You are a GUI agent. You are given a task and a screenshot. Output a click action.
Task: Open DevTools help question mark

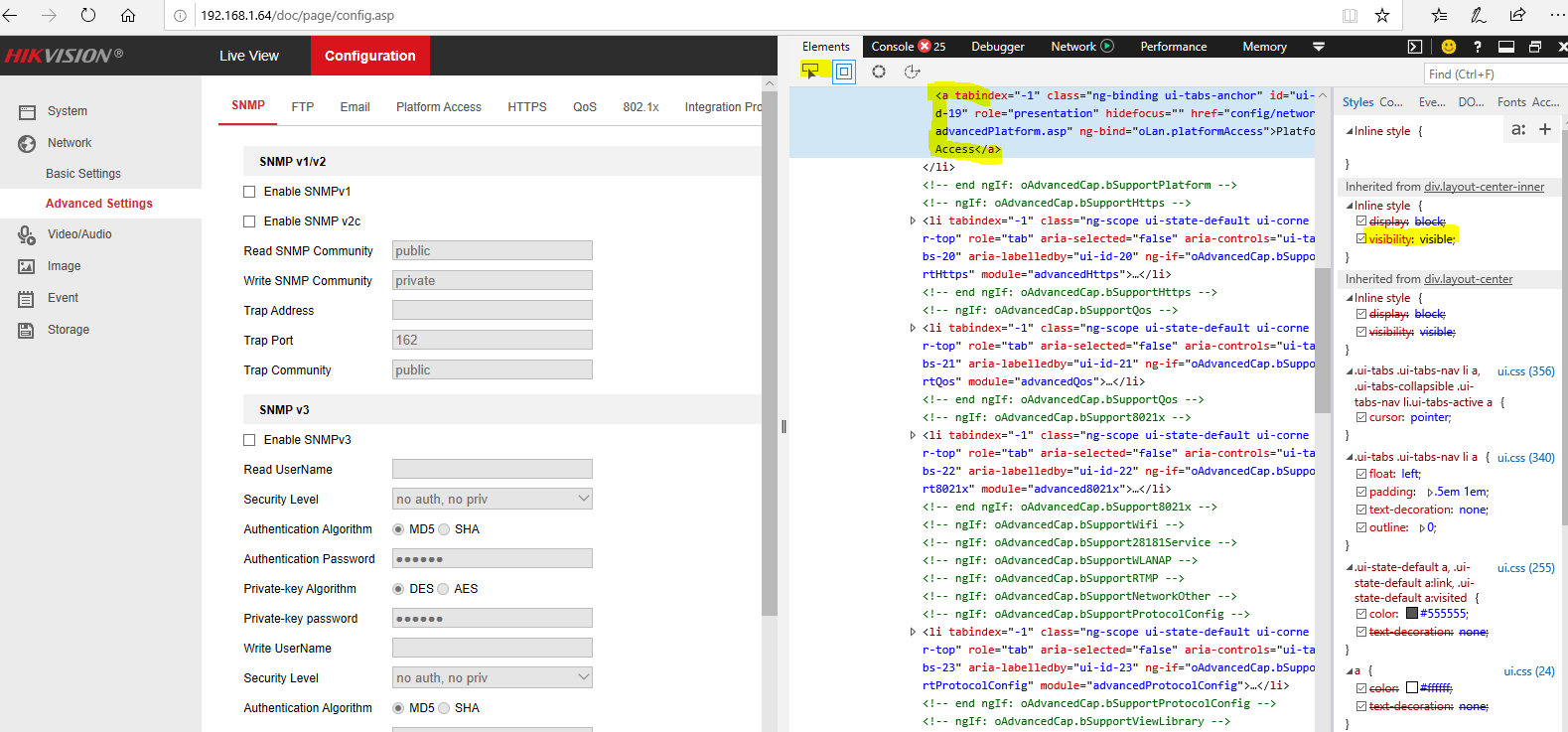pyautogui.click(x=1478, y=47)
